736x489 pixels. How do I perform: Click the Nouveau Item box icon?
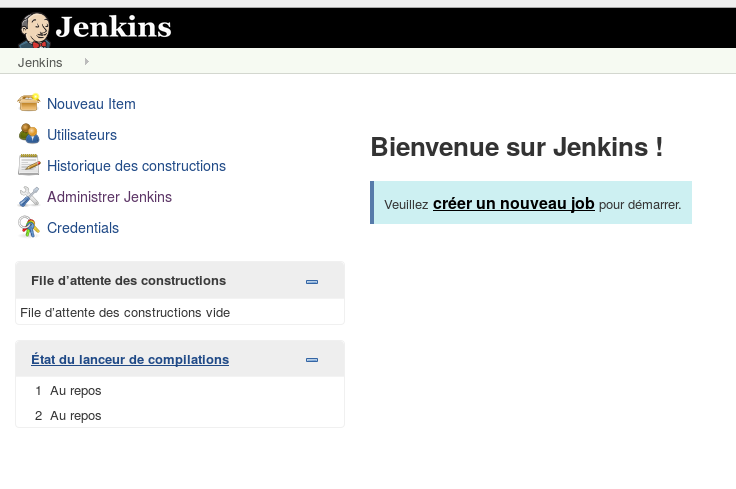click(29, 103)
